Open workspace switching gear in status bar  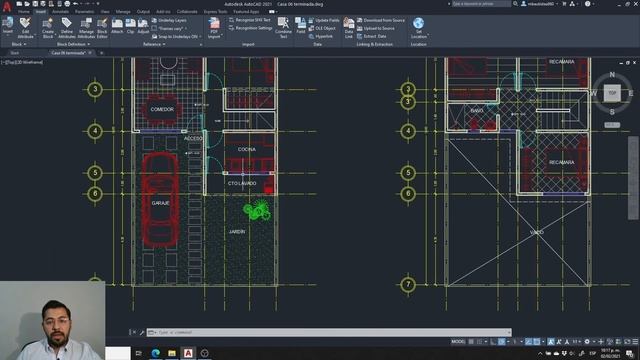point(587,342)
